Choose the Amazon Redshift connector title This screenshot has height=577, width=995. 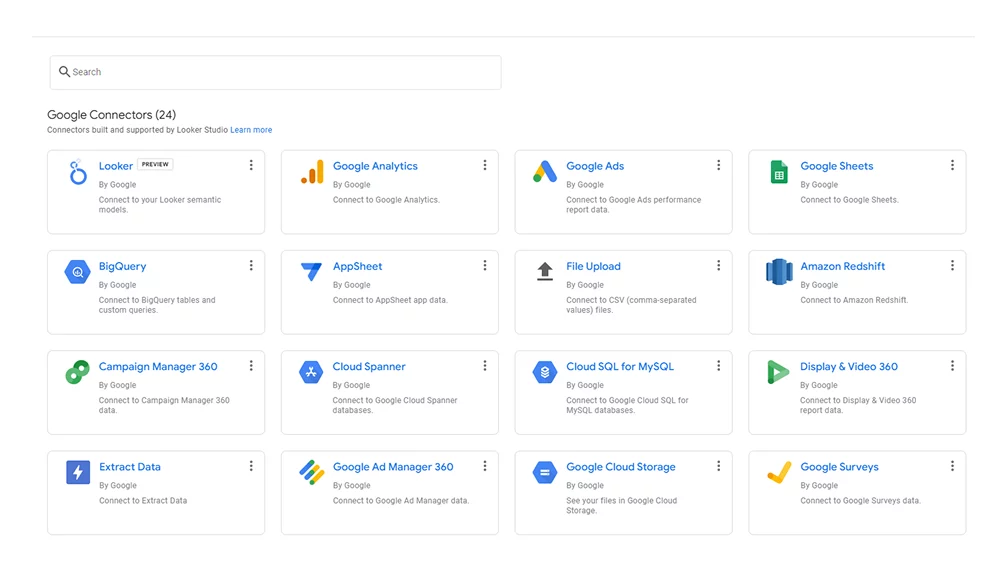click(843, 266)
